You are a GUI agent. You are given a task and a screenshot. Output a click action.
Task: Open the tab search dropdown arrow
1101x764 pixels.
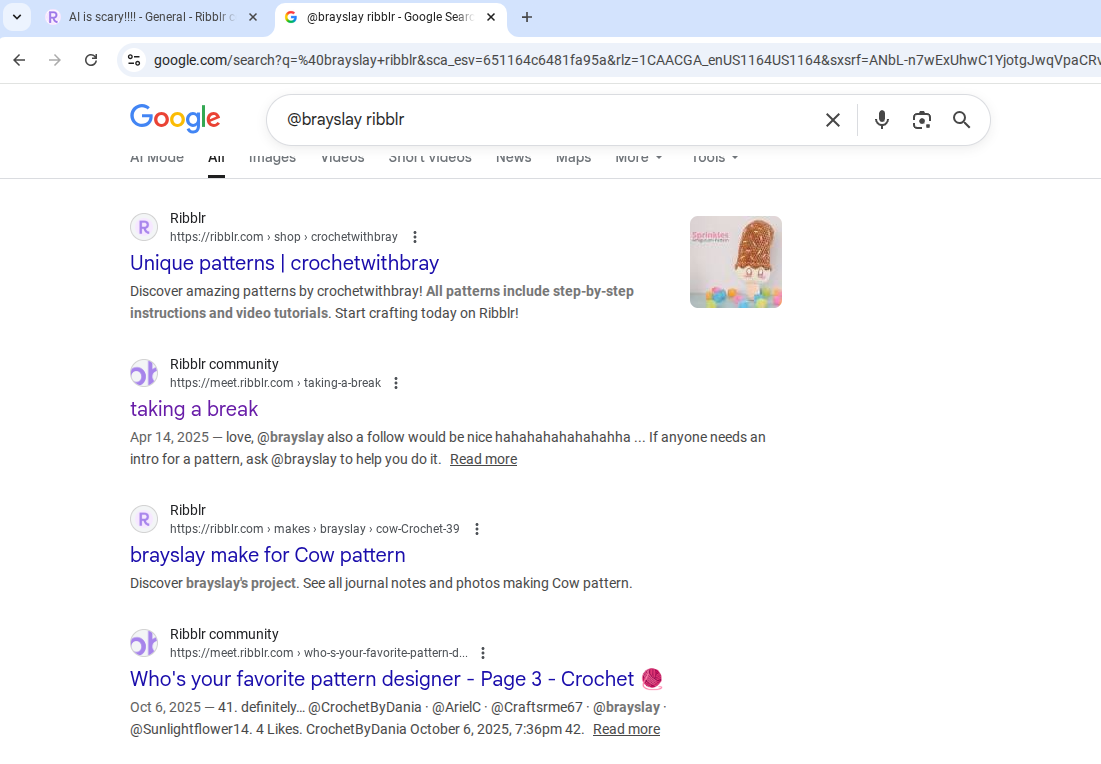[x=17, y=17]
